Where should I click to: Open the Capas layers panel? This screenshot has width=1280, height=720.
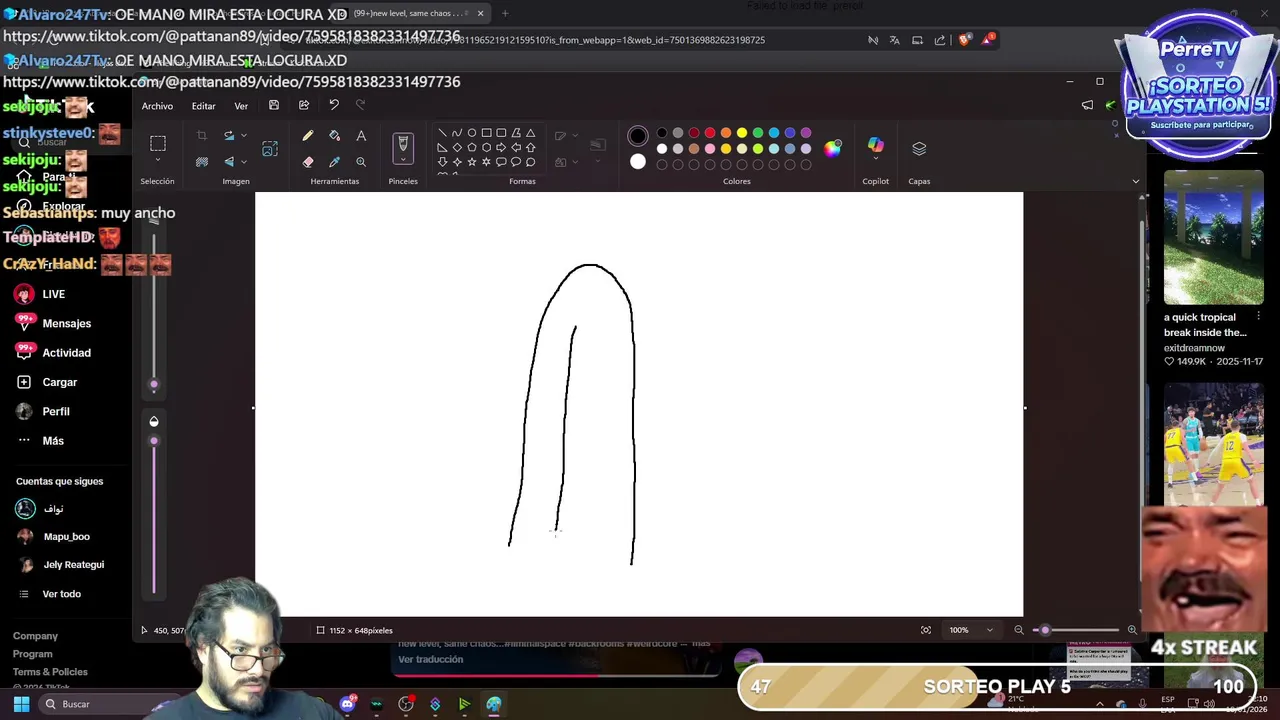[919, 148]
